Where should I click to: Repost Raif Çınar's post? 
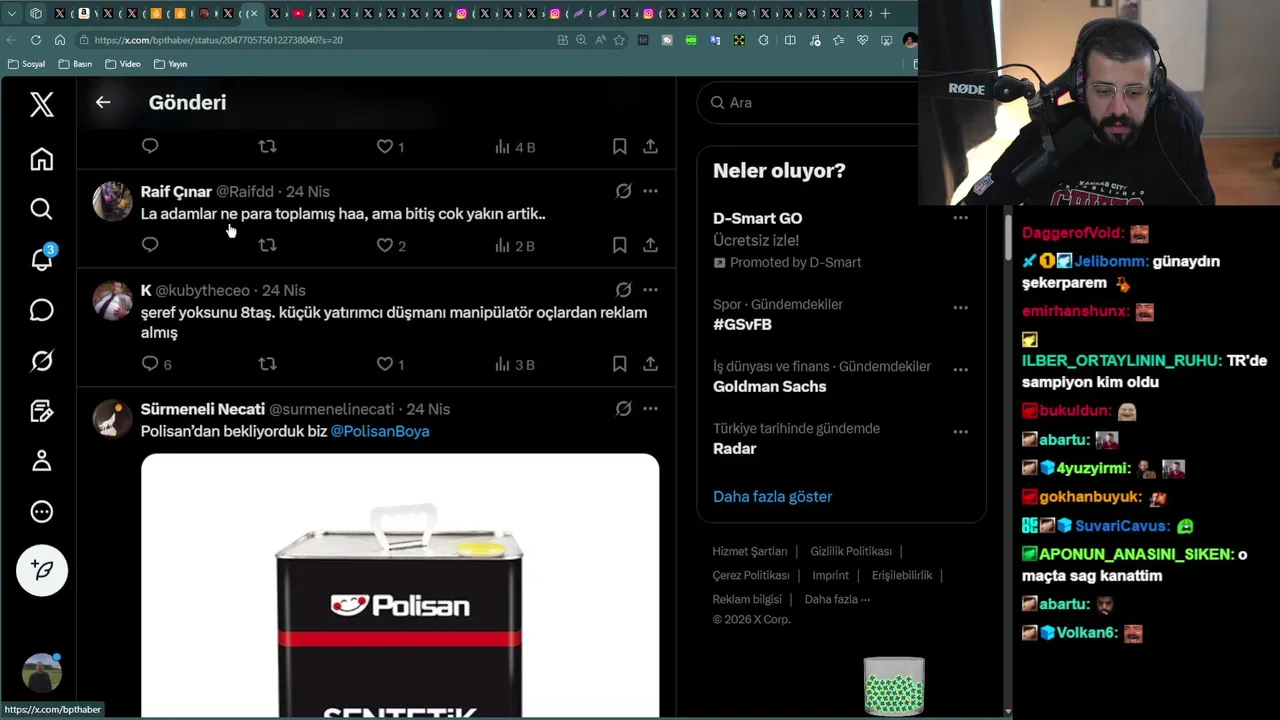point(267,245)
